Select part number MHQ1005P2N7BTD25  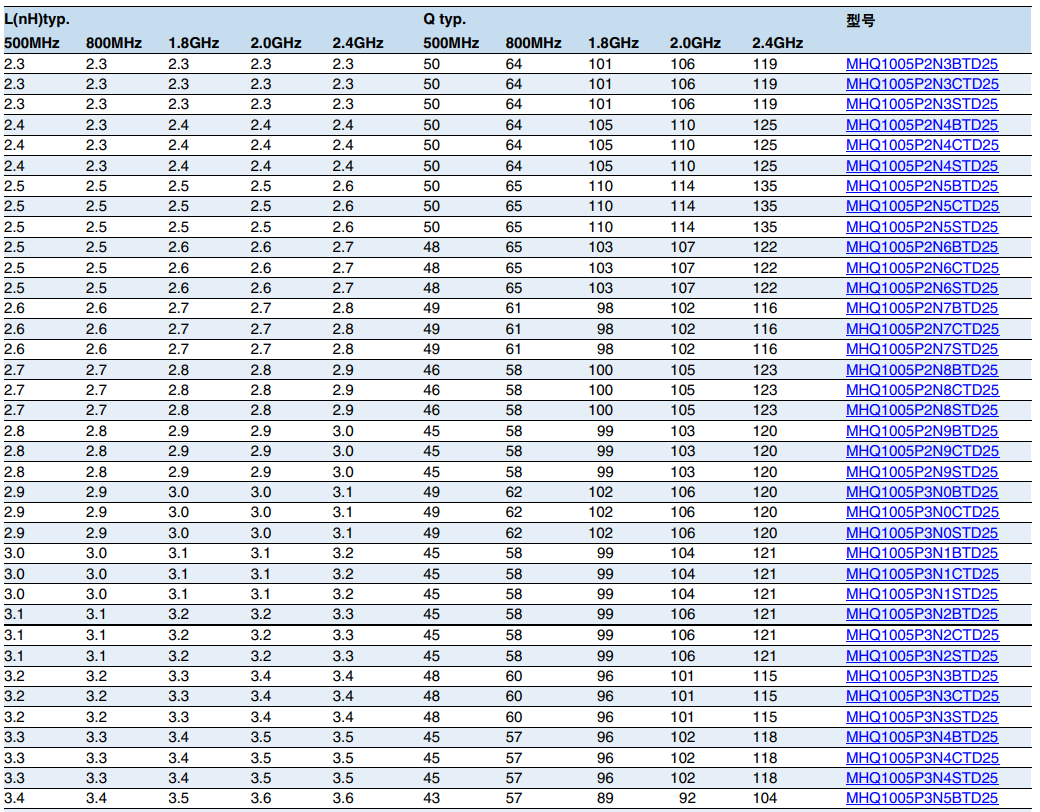tap(922, 308)
